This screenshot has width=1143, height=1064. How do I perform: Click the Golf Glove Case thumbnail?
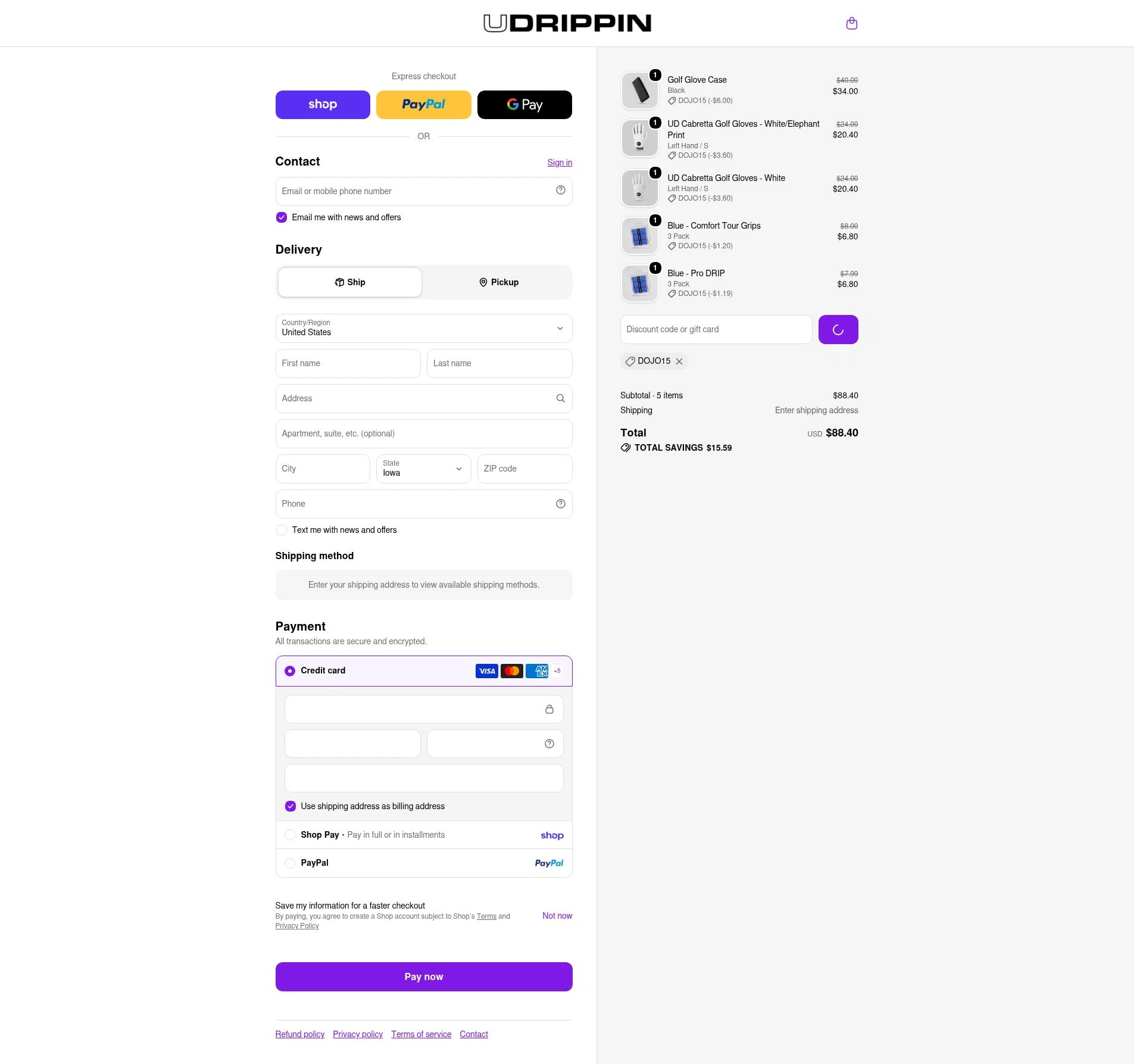639,91
